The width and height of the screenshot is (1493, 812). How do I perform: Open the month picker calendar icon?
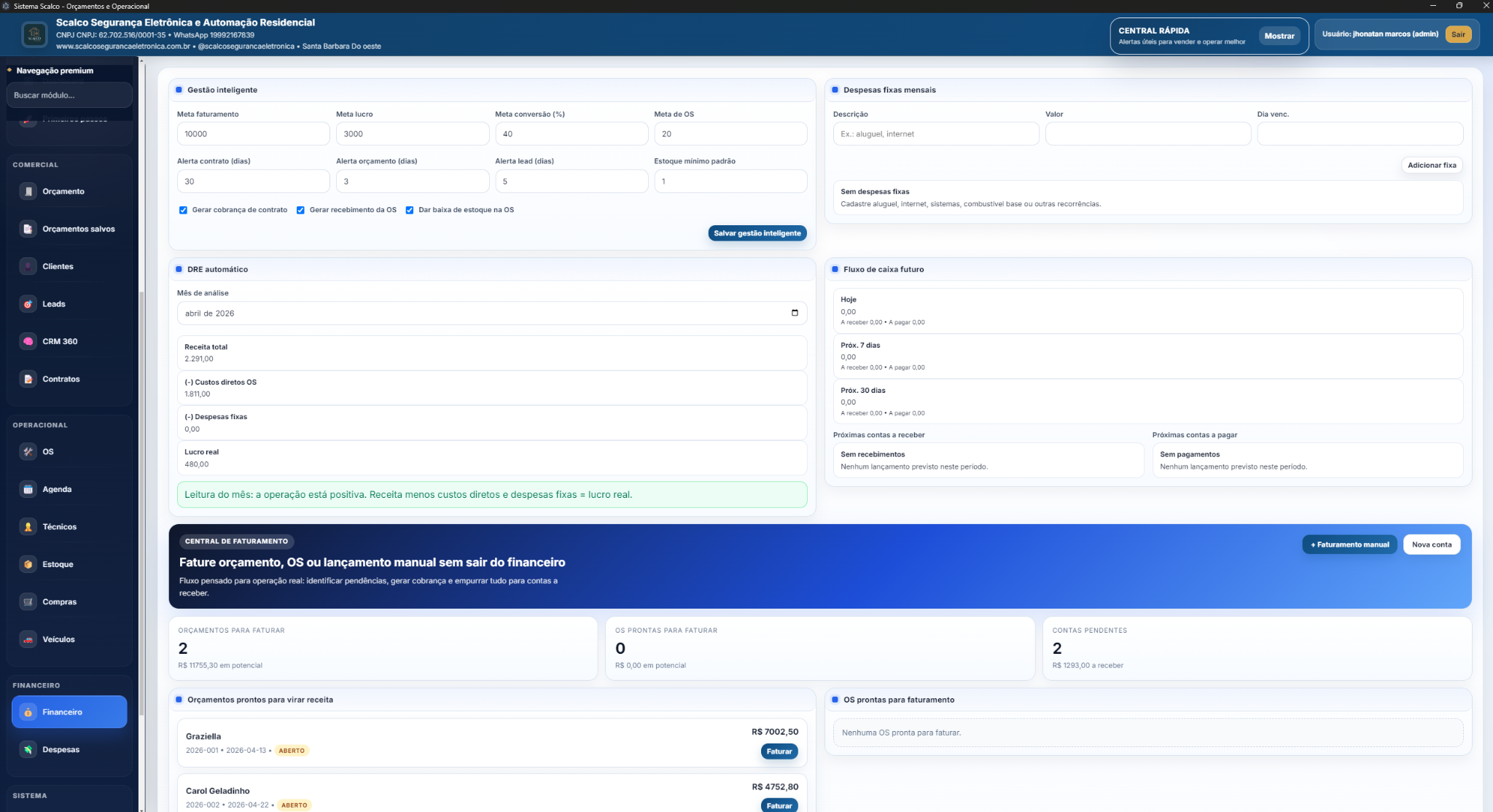795,313
